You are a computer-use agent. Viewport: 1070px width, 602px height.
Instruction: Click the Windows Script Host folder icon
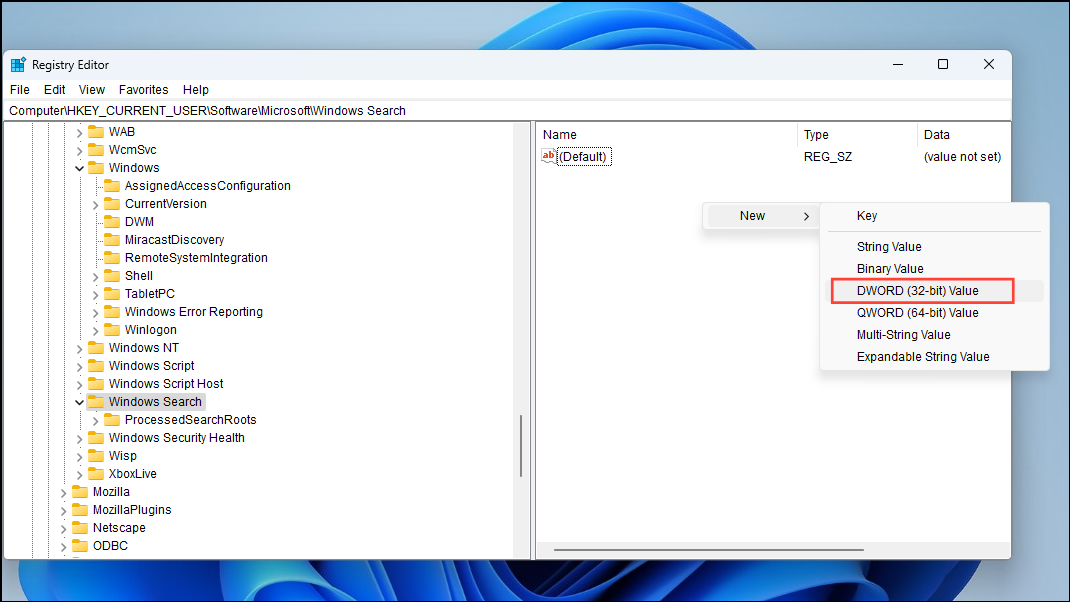pos(96,384)
